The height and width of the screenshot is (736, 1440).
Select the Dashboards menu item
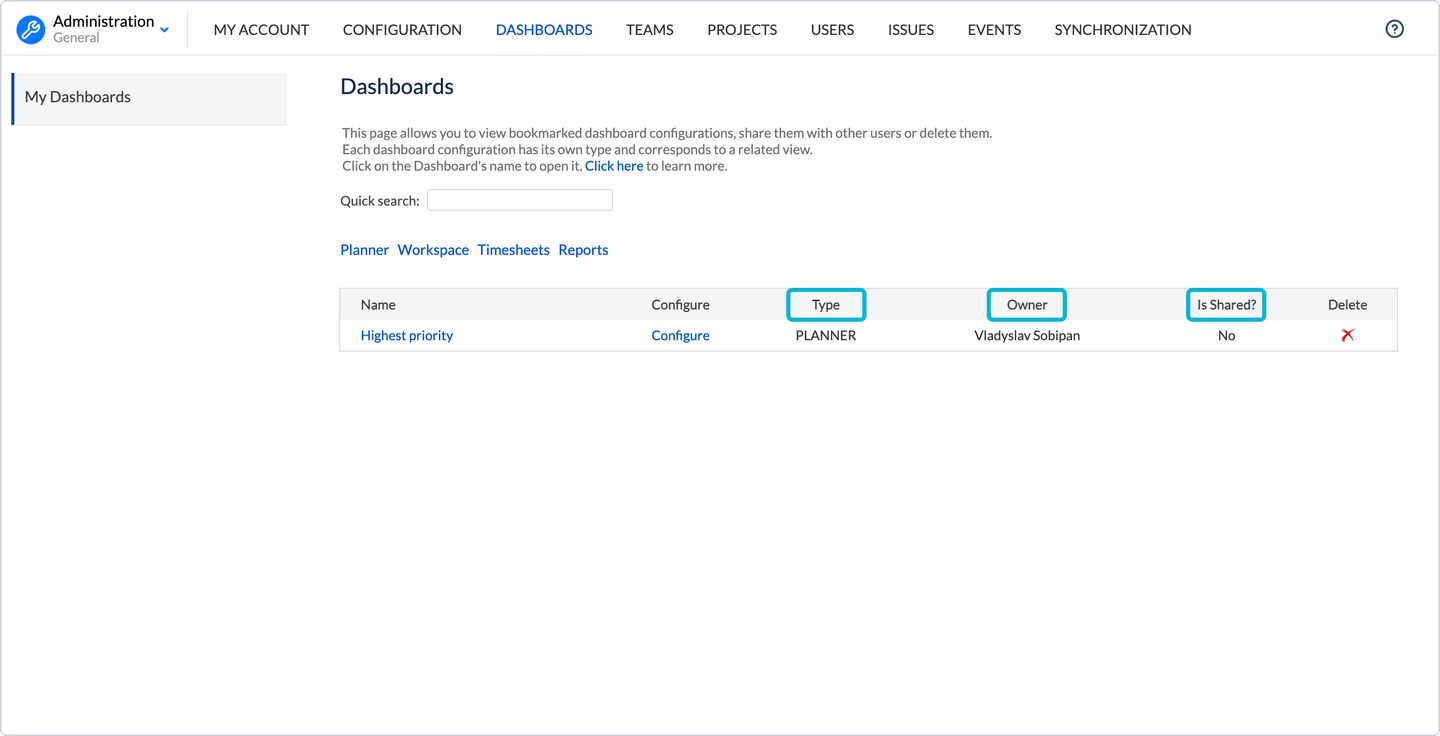544,30
